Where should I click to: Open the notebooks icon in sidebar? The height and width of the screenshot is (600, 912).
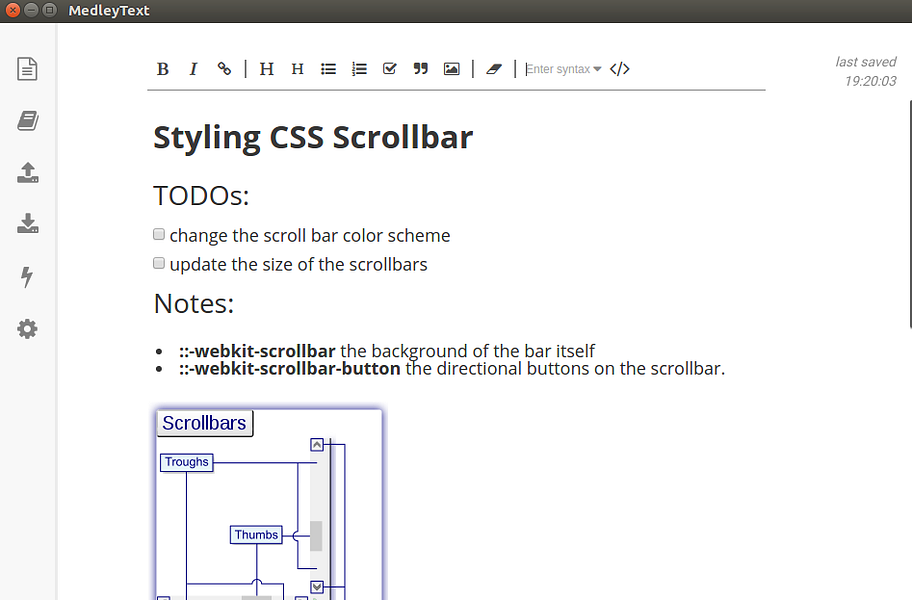pyautogui.click(x=27, y=121)
